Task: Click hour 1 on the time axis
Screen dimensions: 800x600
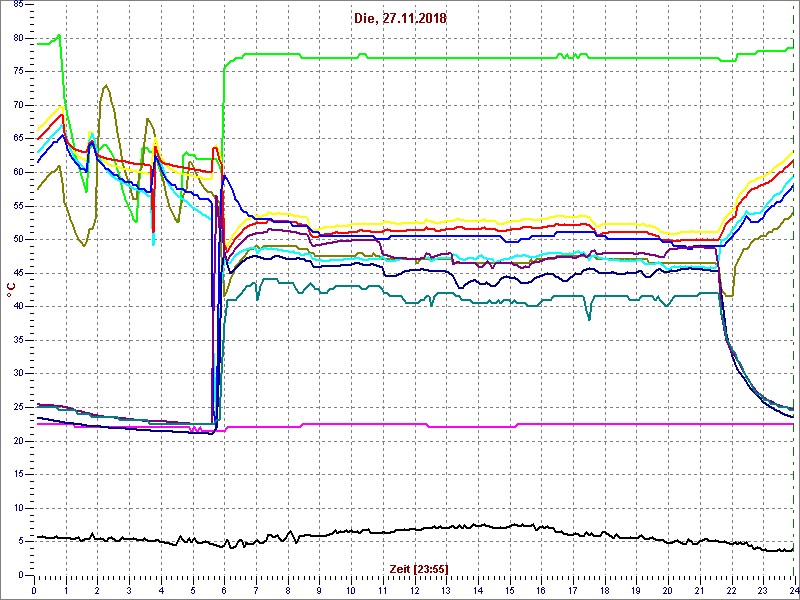Action: (x=66, y=588)
